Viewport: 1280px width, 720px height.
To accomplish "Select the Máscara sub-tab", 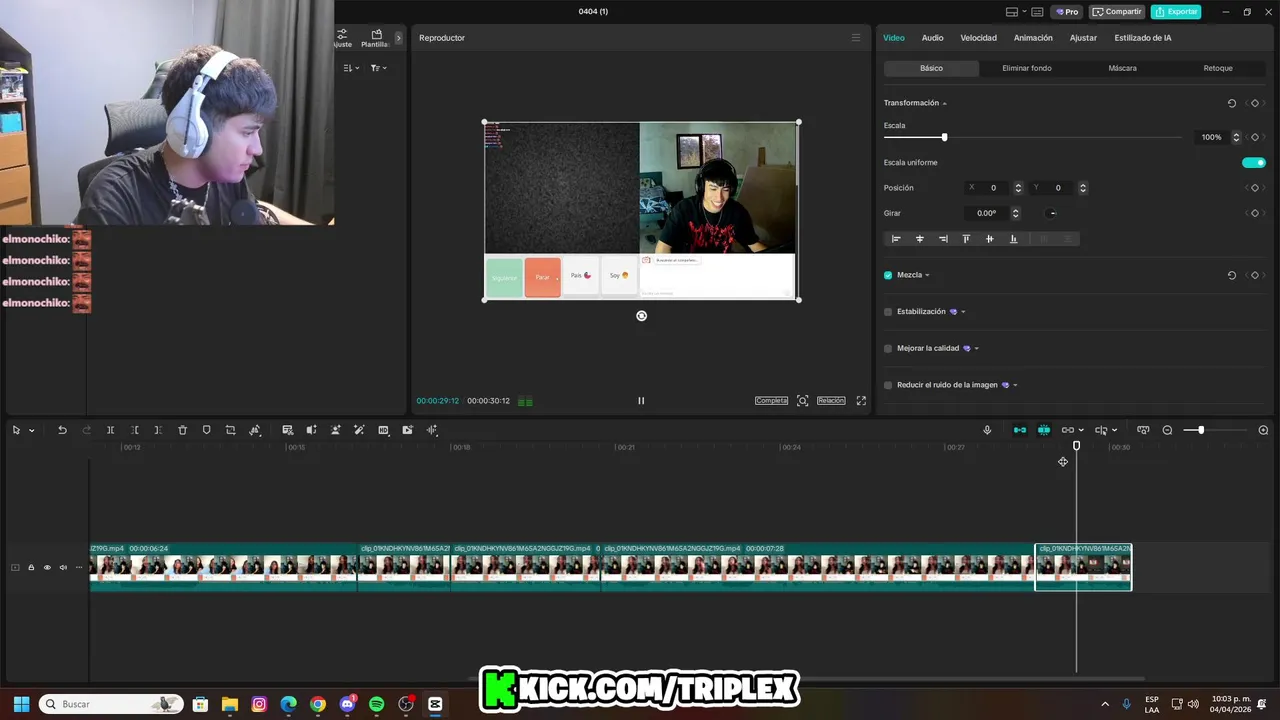I will pyautogui.click(x=1122, y=68).
